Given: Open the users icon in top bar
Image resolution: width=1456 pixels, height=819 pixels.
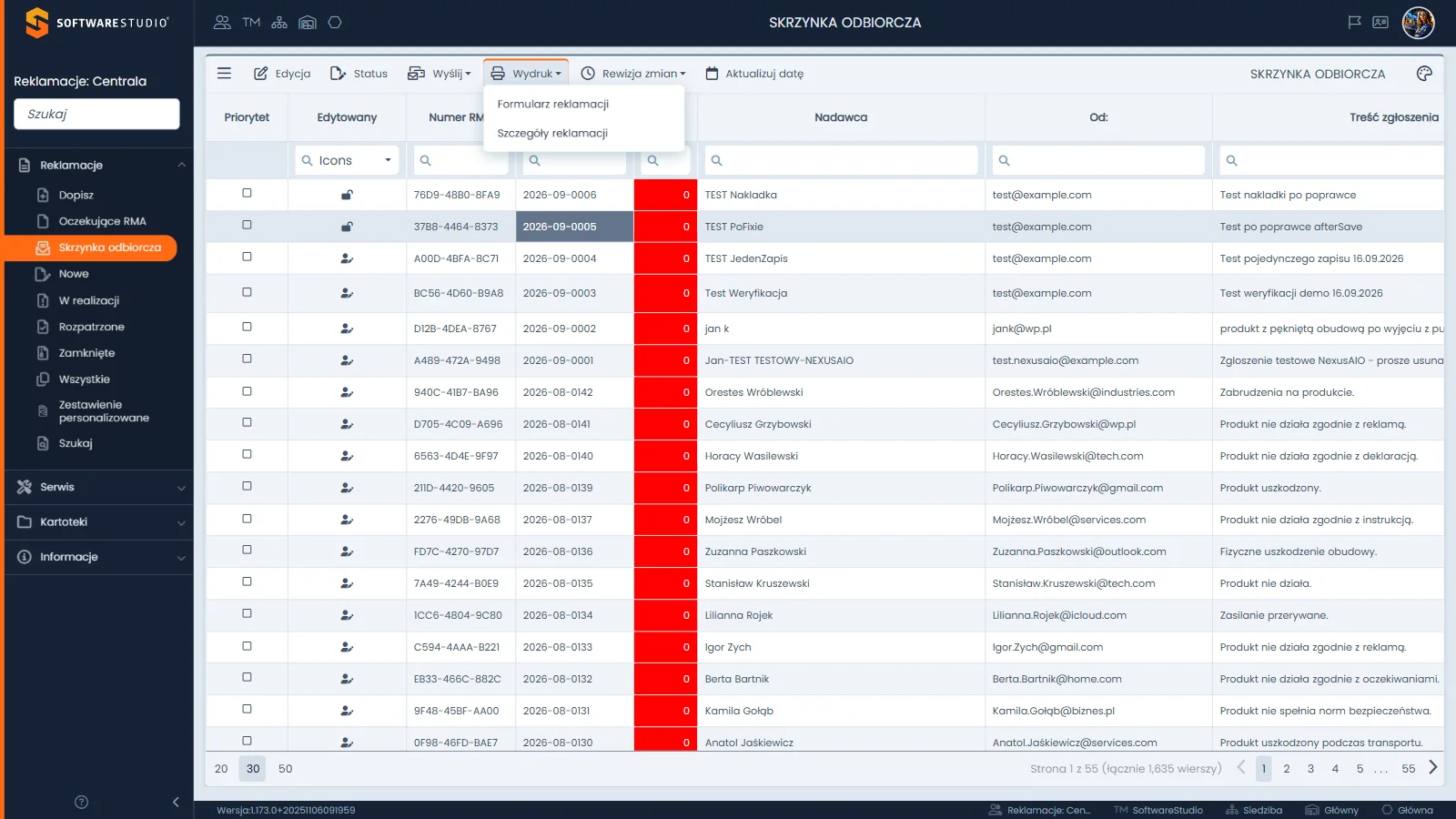Looking at the screenshot, I should click(x=222, y=23).
